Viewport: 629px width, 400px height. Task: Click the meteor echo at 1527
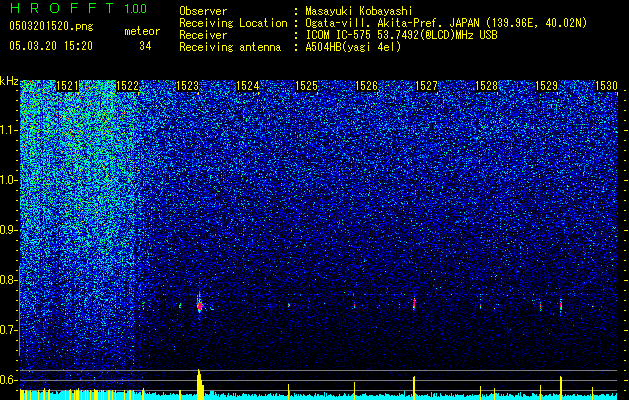414,303
